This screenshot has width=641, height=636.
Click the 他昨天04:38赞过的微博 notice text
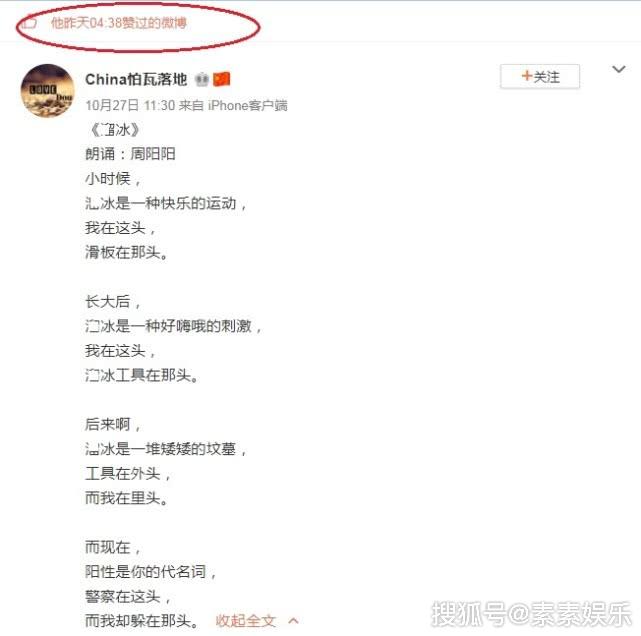click(x=119, y=23)
